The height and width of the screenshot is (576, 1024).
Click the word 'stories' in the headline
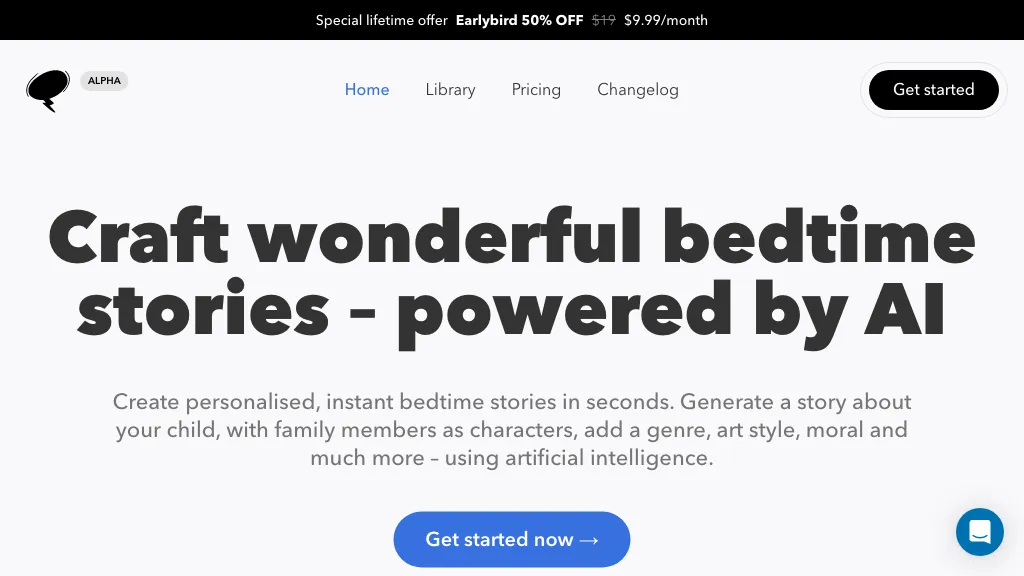click(x=203, y=310)
